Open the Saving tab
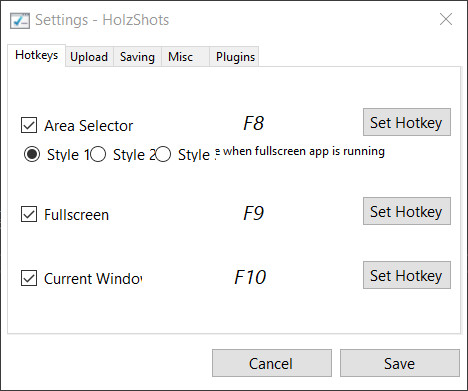 [x=137, y=57]
